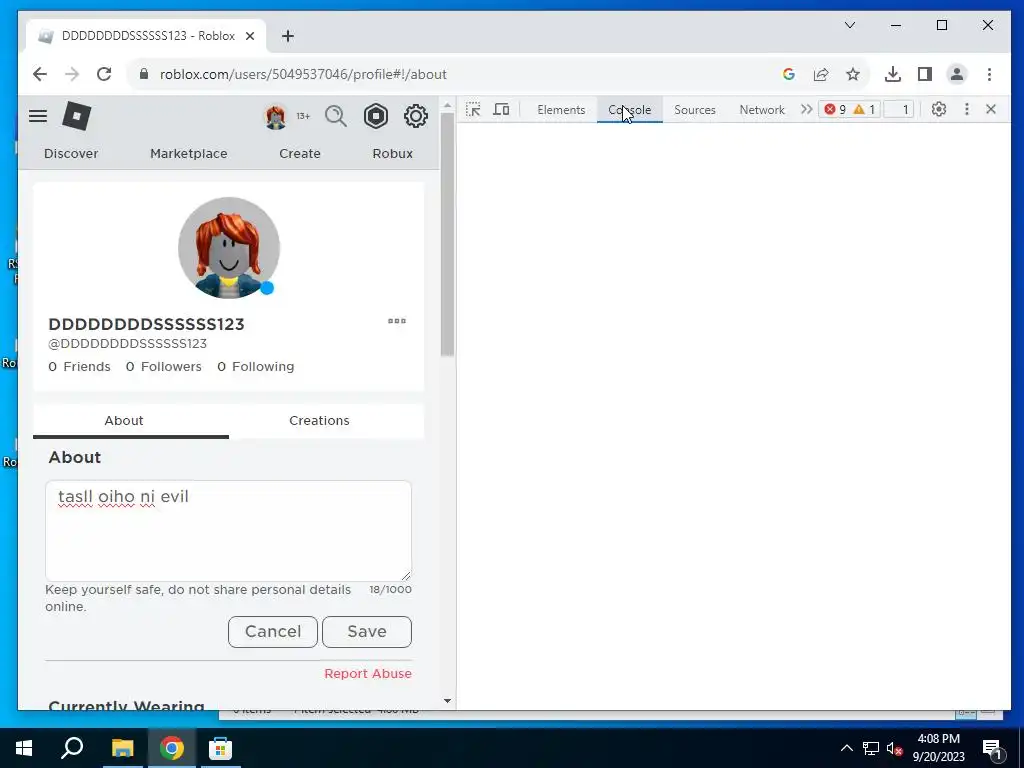Go to Create page

(300, 153)
